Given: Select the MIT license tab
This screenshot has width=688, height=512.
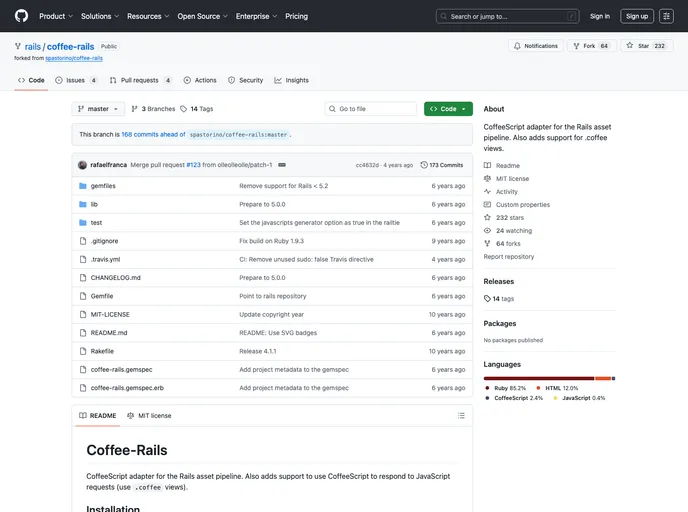Looking at the screenshot, I should click(149, 415).
